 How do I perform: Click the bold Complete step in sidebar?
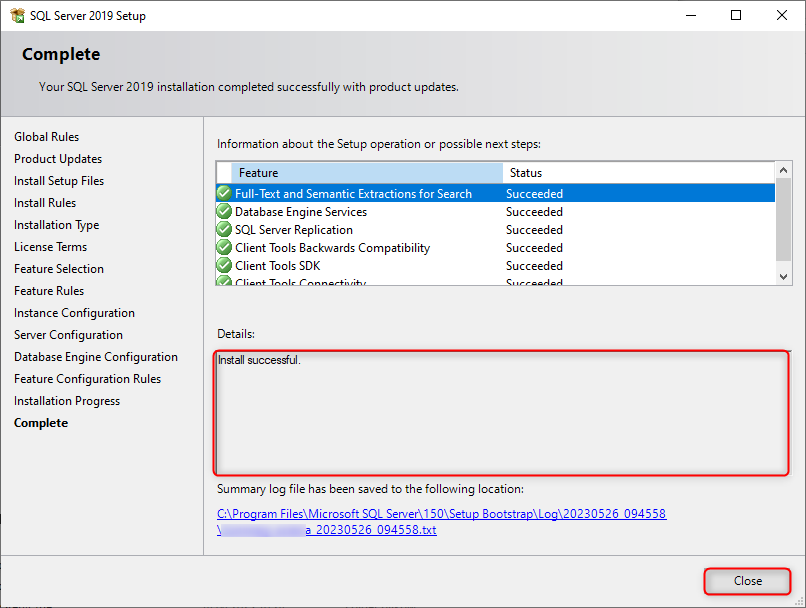point(41,423)
